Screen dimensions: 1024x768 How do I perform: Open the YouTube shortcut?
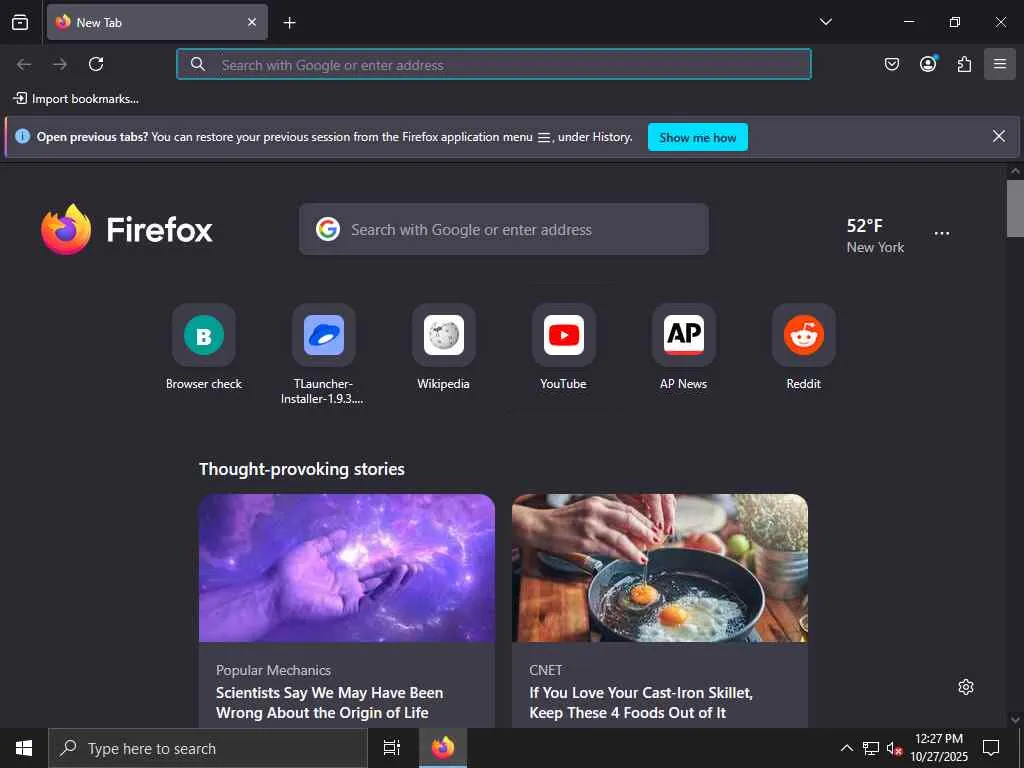564,348
